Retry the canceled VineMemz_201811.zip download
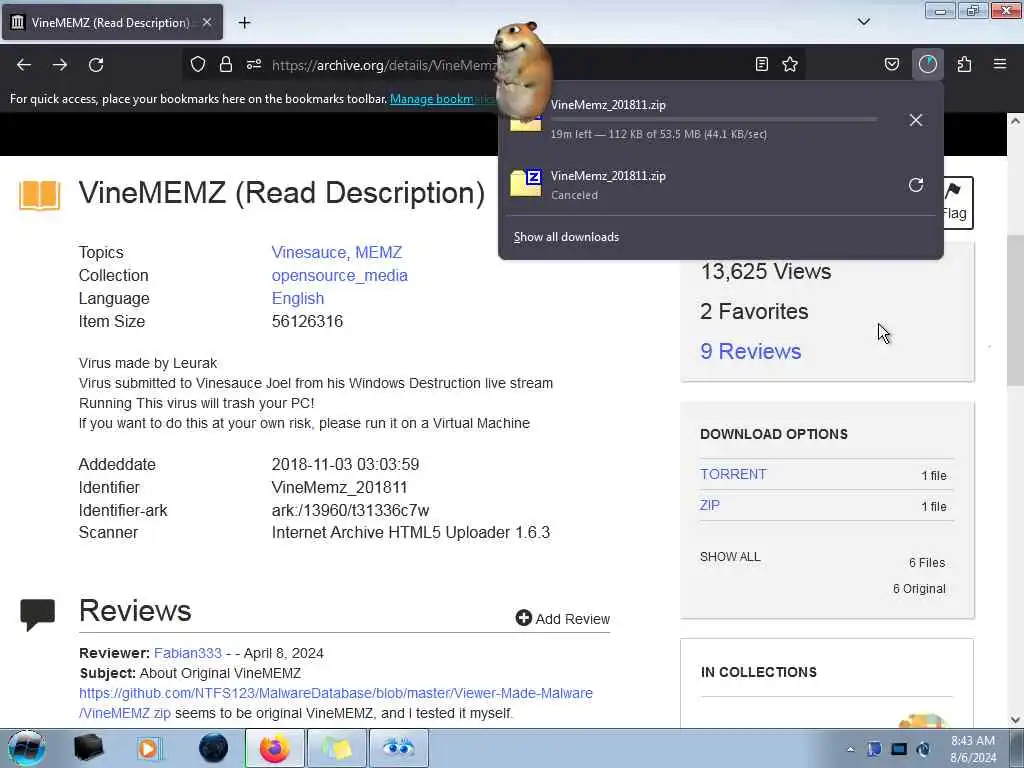 click(916, 185)
